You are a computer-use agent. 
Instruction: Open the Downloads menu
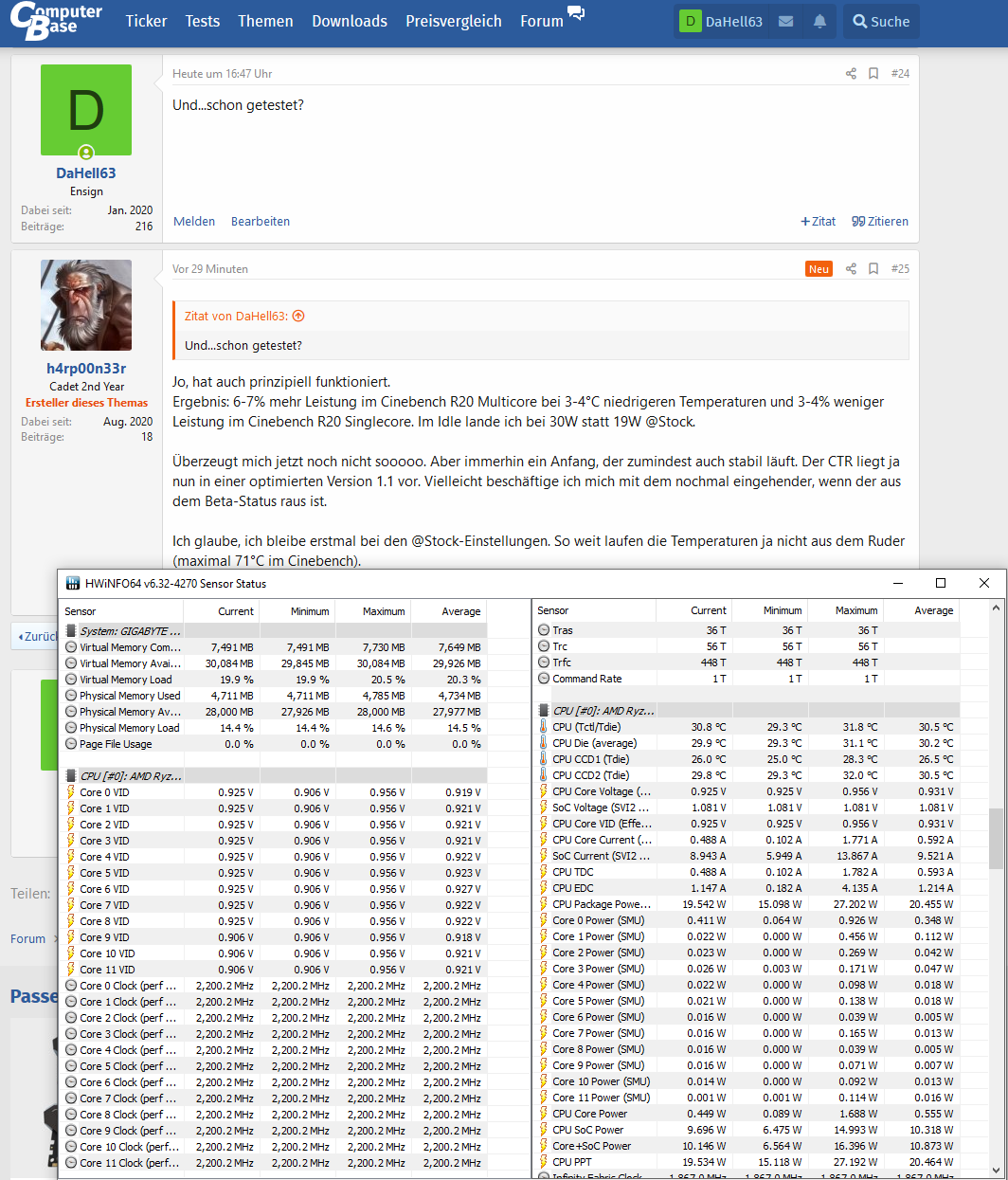coord(350,21)
